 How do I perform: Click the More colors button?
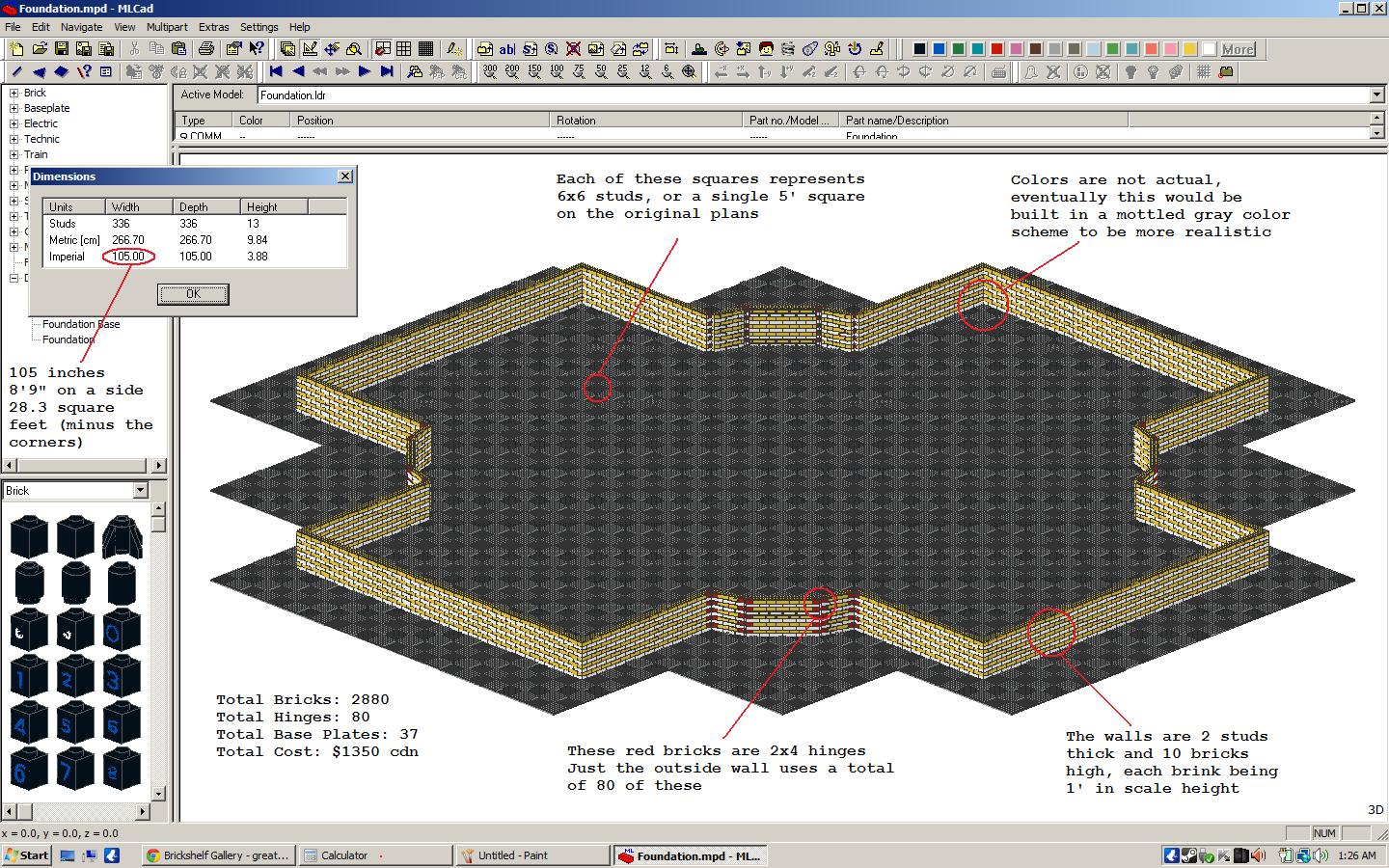pos(1238,49)
